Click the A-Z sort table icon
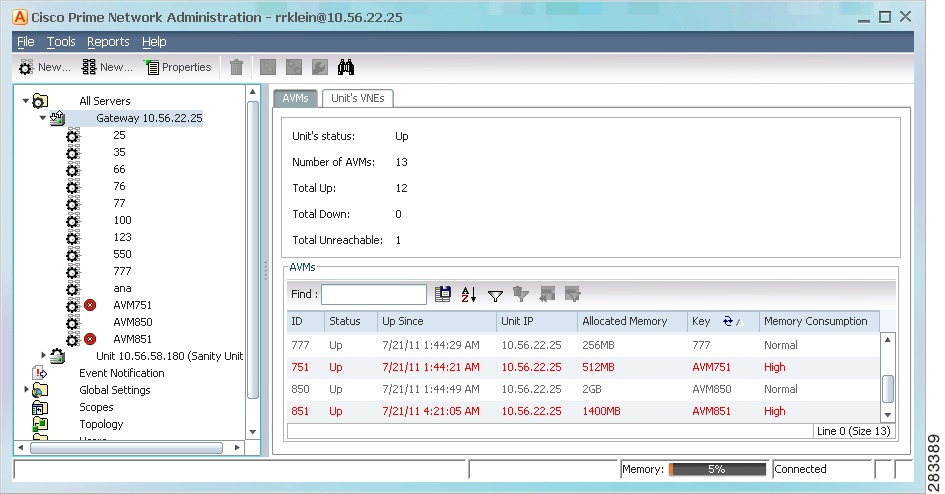Screen dimensions: 945x494 469,294
